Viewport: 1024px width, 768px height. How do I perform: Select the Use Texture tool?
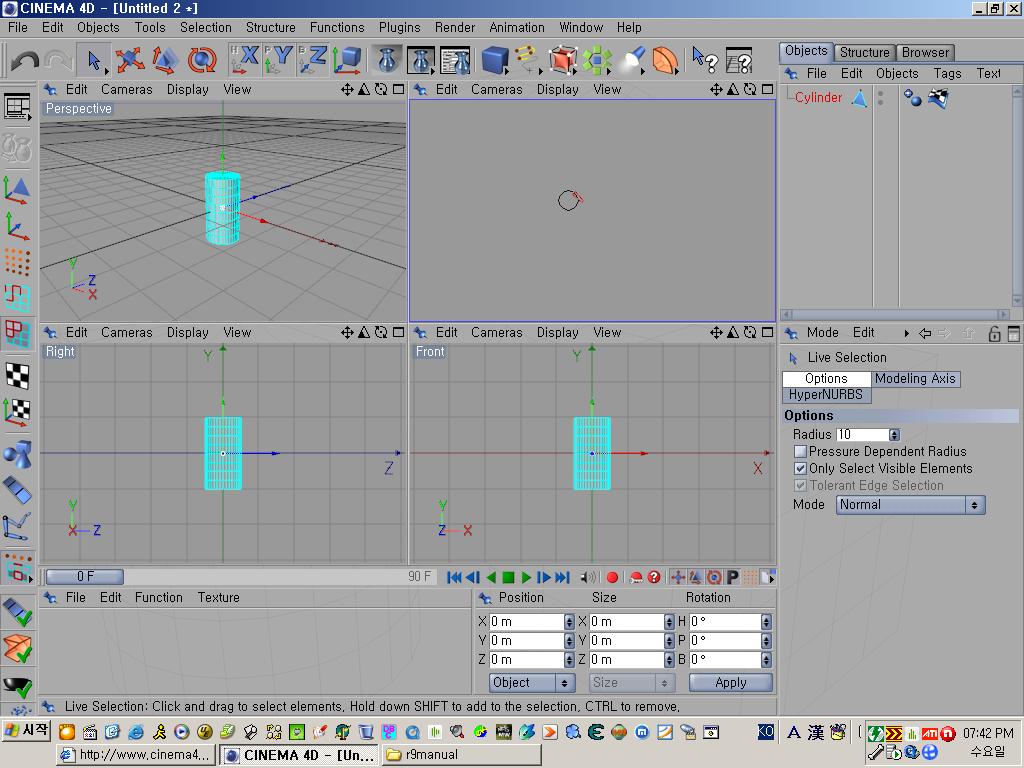tap(17, 376)
